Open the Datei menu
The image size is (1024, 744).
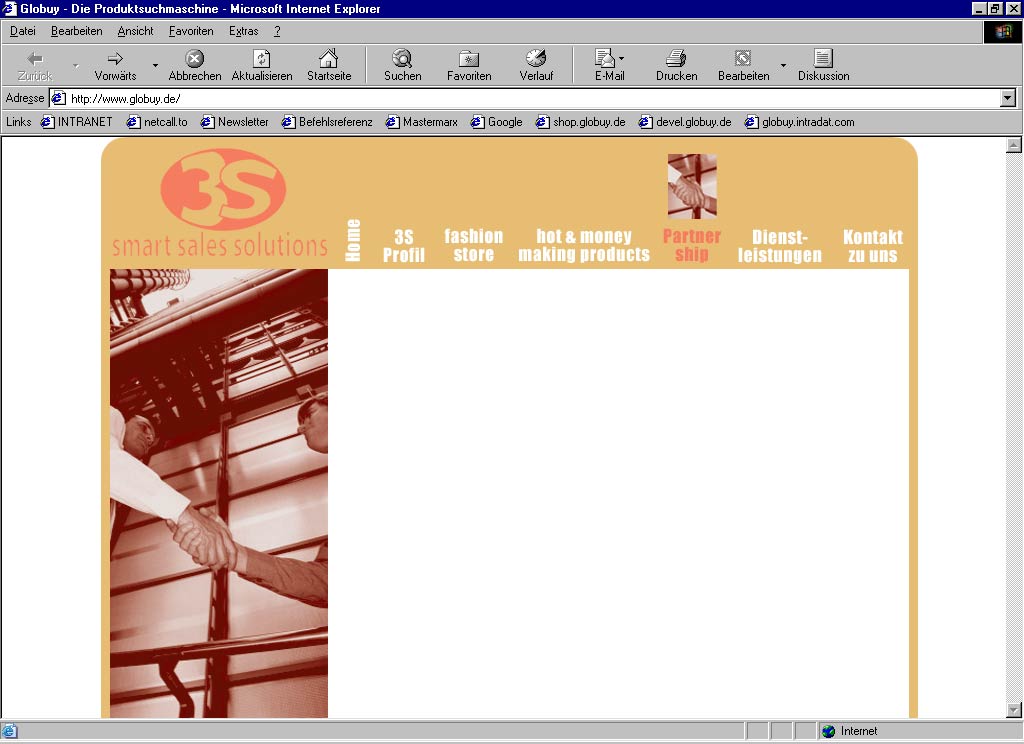click(22, 31)
